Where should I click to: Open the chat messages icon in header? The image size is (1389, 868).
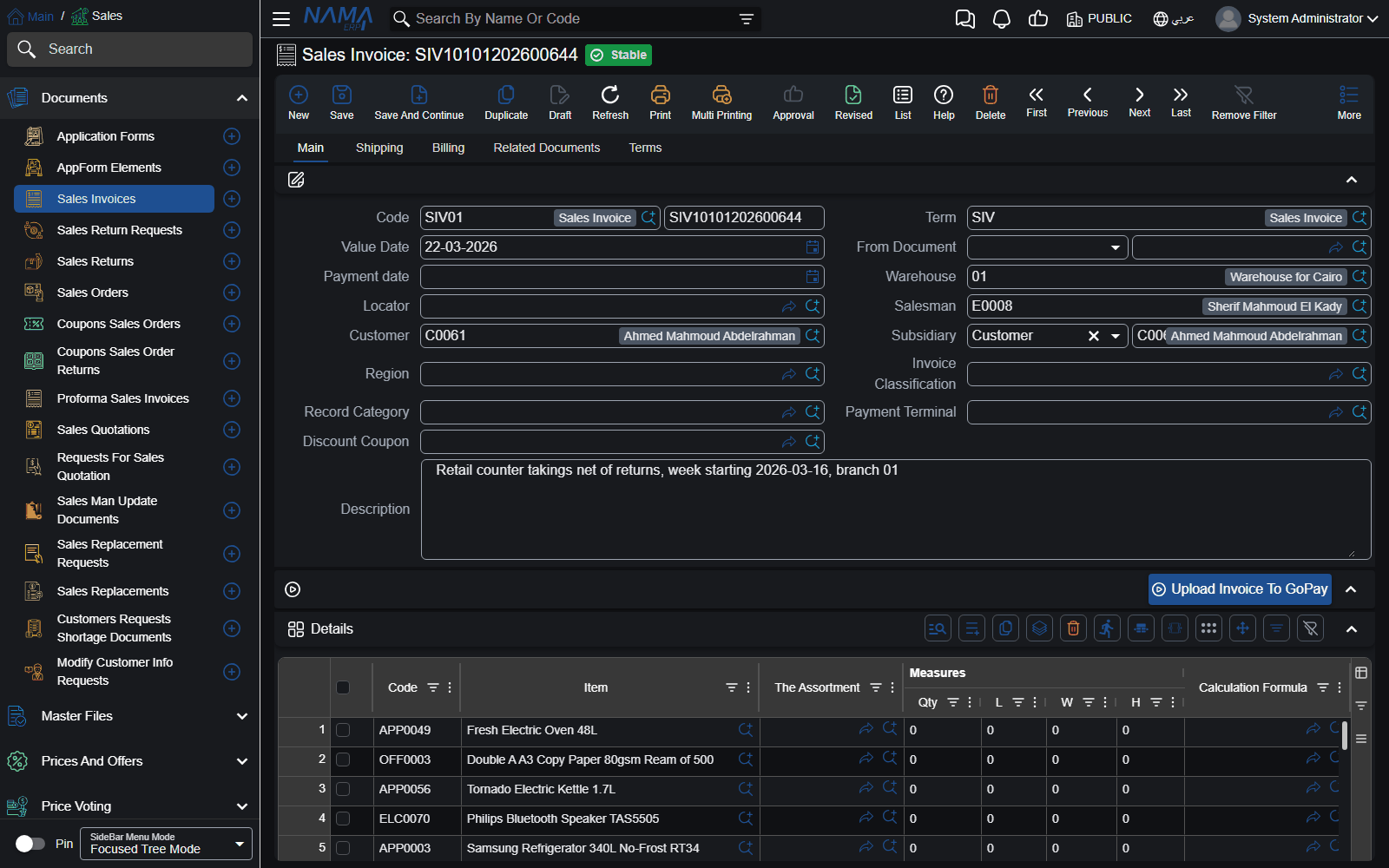tap(964, 19)
